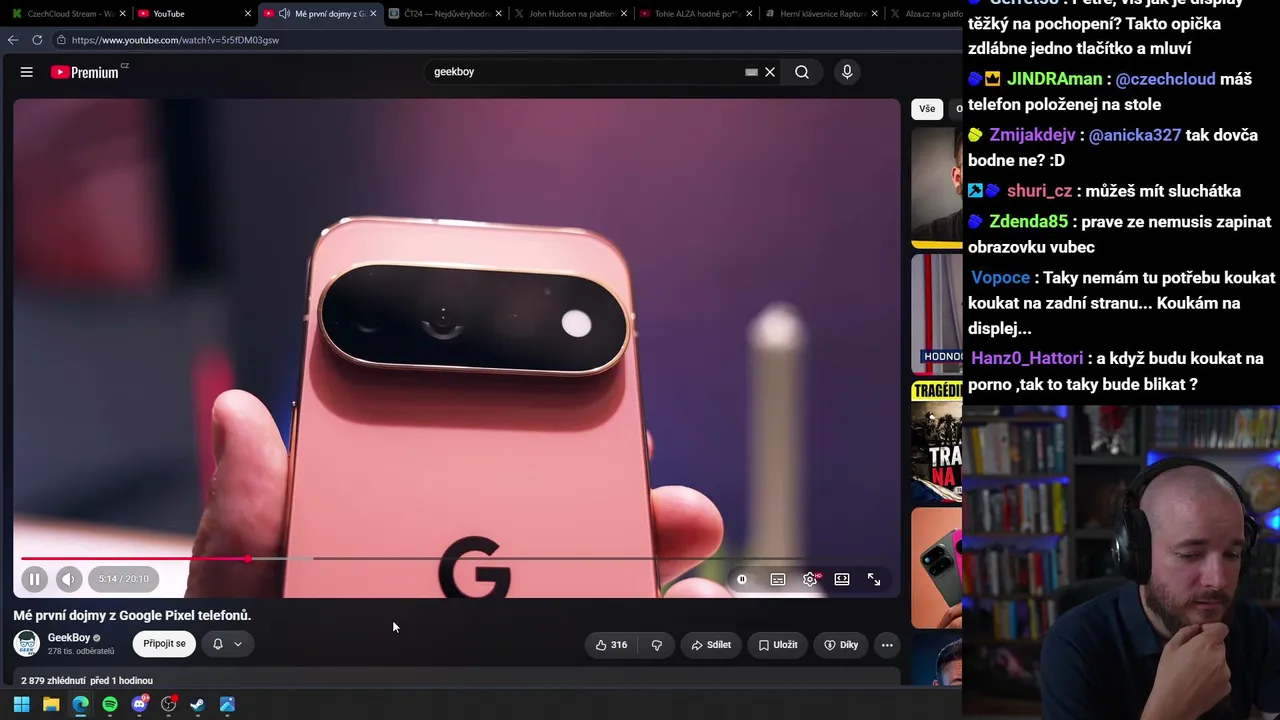Viewport: 1280px width, 720px height.
Task: Open the three-dot more actions menu
Action: pyautogui.click(x=887, y=645)
